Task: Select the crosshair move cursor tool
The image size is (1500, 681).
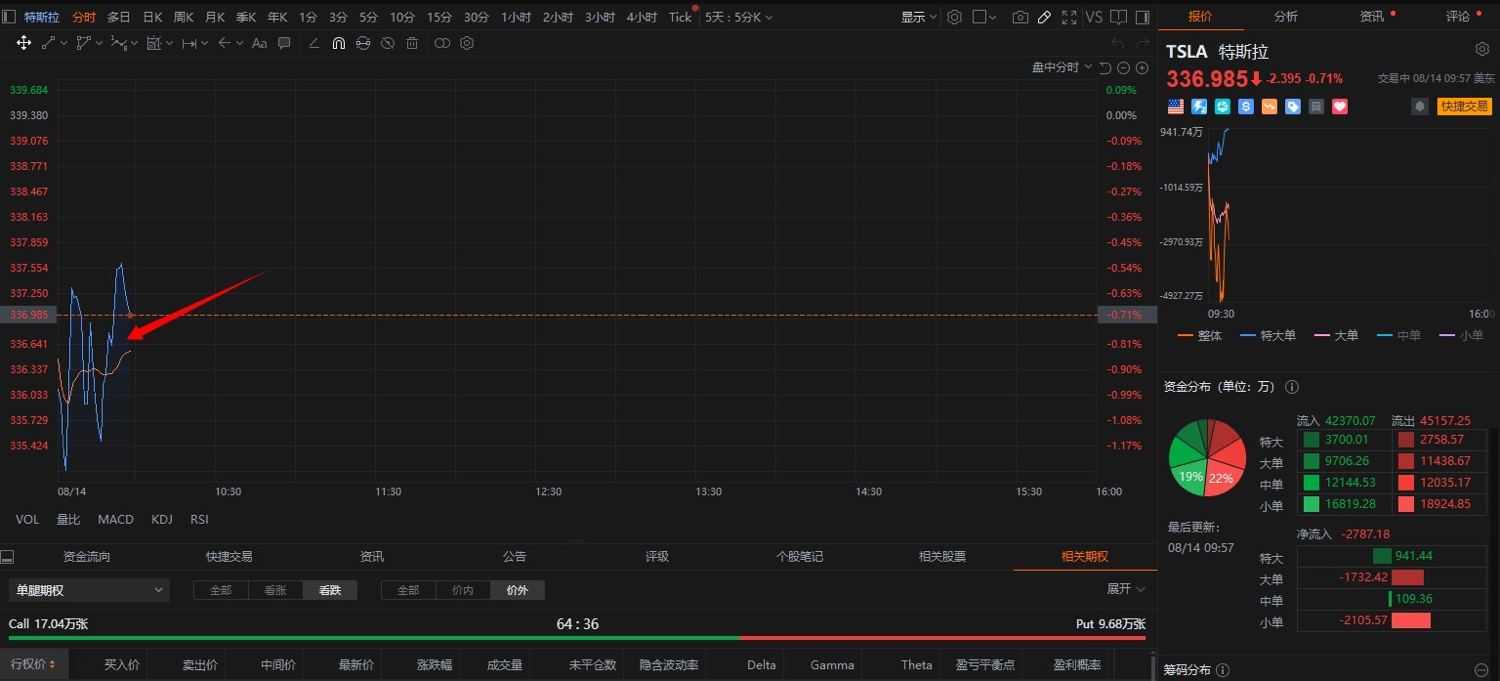Action: point(24,43)
